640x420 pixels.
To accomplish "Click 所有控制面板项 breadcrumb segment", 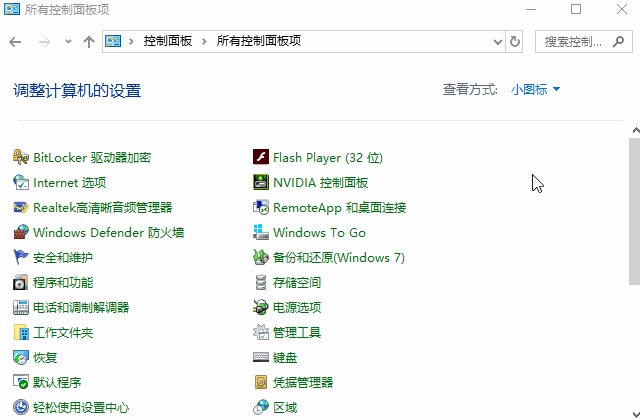I will point(258,42).
